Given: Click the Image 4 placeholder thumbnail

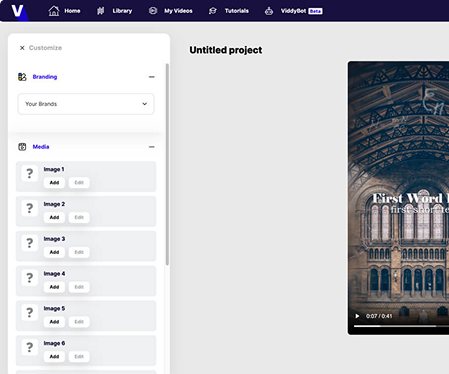Looking at the screenshot, I should [30, 277].
